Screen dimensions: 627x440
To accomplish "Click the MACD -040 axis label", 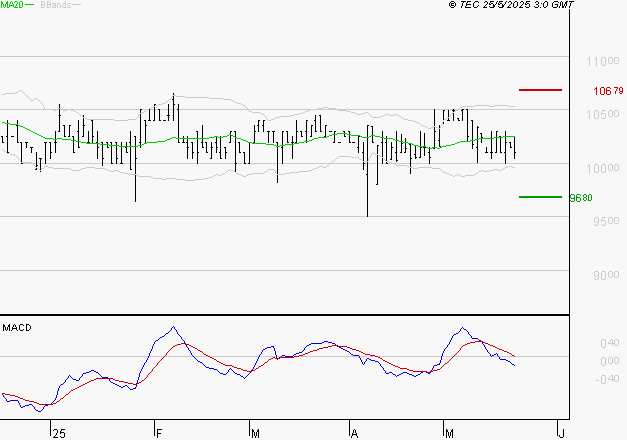I will (x=582, y=379).
